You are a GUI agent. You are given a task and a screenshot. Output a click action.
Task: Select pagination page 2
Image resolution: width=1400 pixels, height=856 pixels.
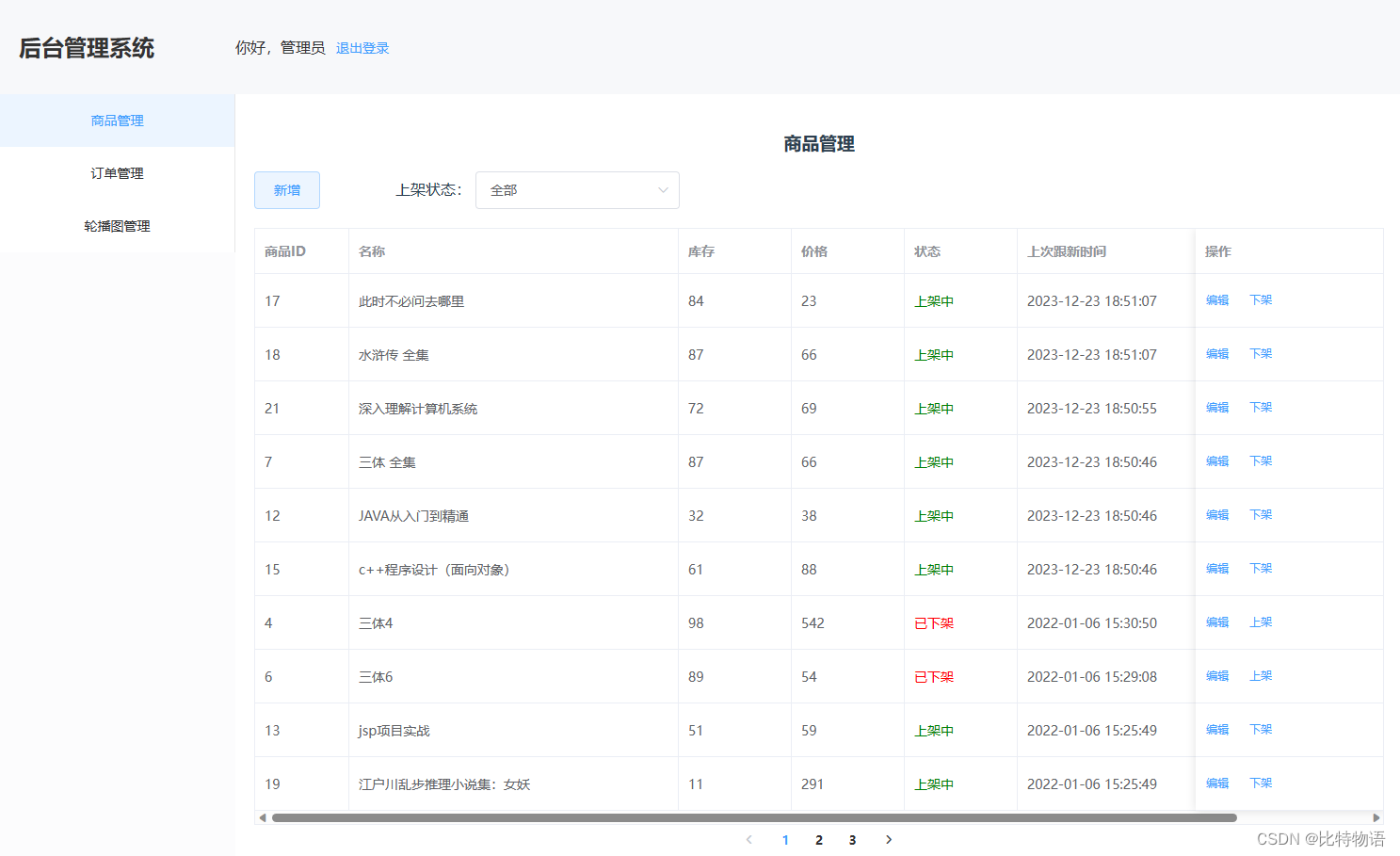(x=819, y=840)
